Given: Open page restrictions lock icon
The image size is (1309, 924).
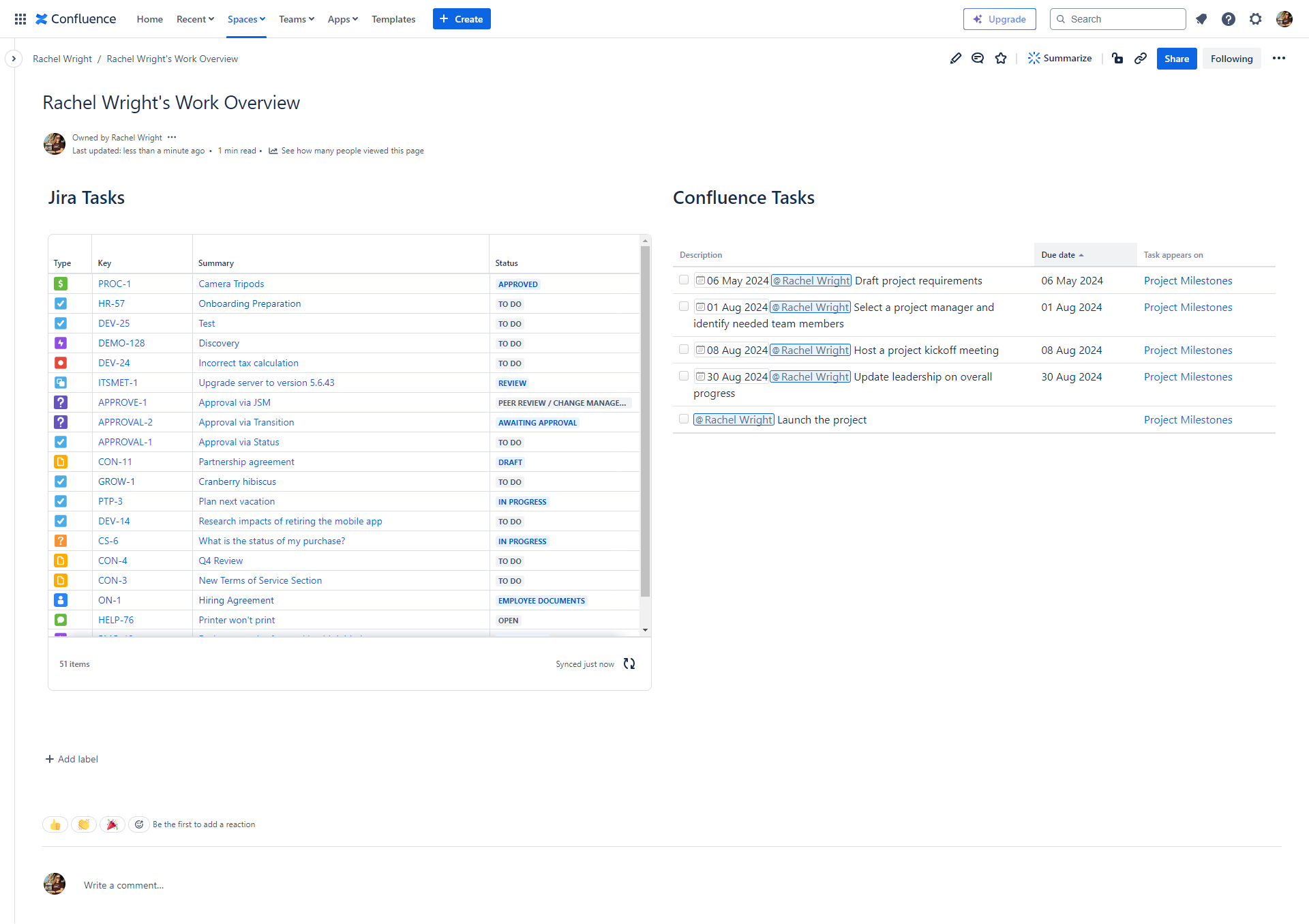Looking at the screenshot, I should click(x=1117, y=59).
